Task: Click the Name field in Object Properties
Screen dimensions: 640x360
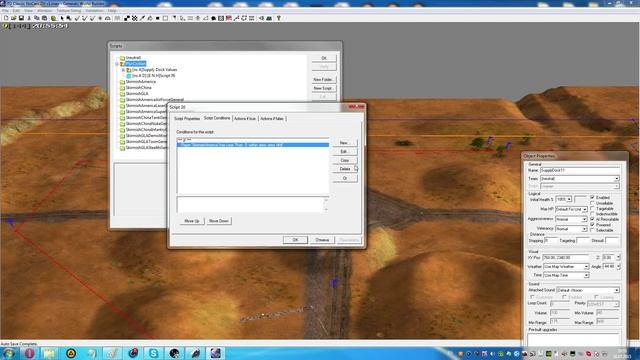Action: click(x=579, y=170)
